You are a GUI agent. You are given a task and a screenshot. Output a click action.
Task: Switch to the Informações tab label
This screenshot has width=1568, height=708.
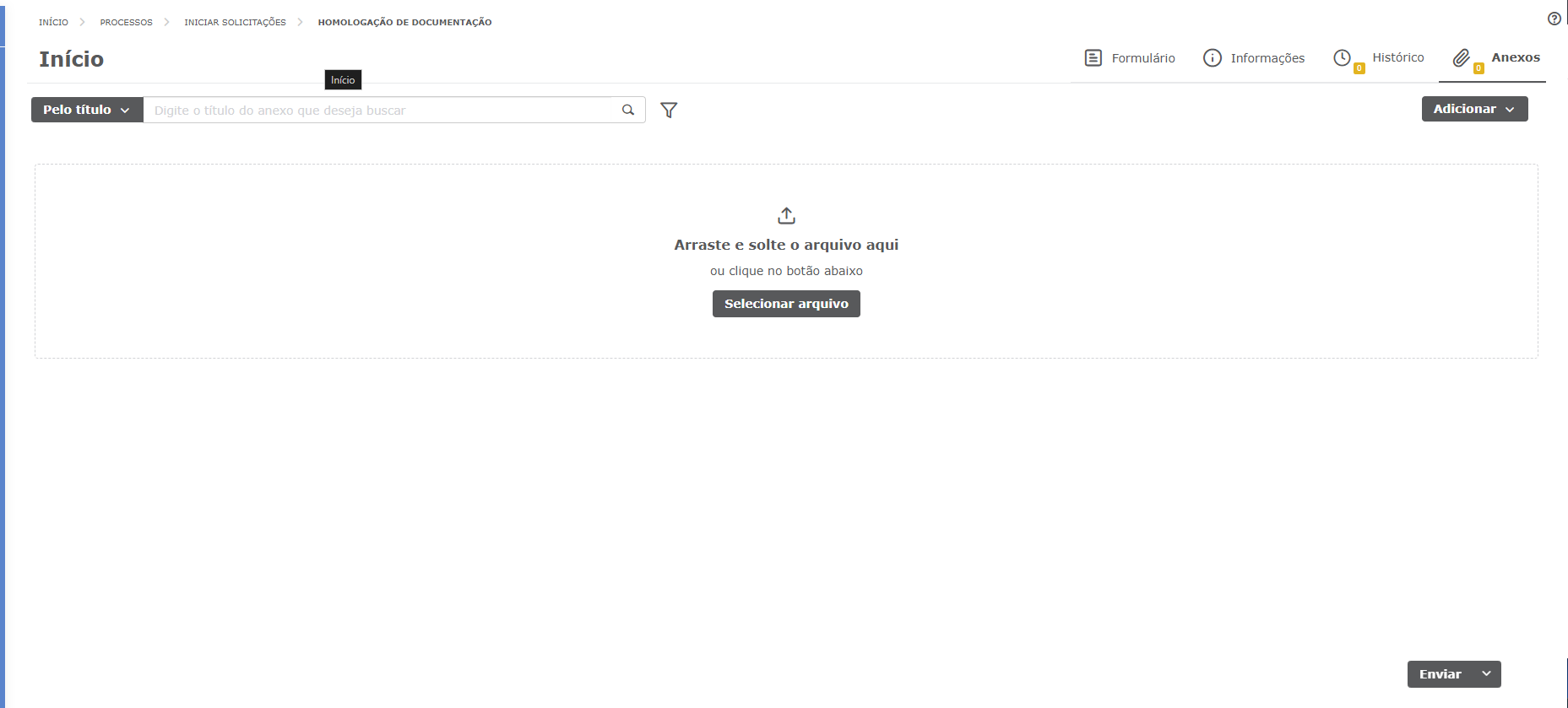click(1267, 58)
